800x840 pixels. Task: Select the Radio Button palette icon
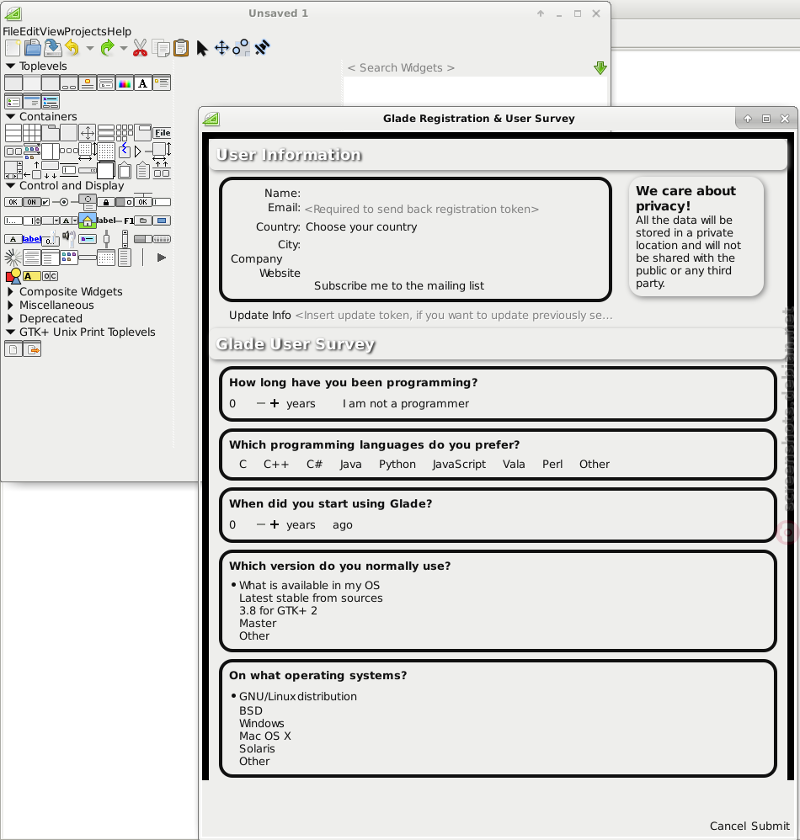tap(64, 202)
